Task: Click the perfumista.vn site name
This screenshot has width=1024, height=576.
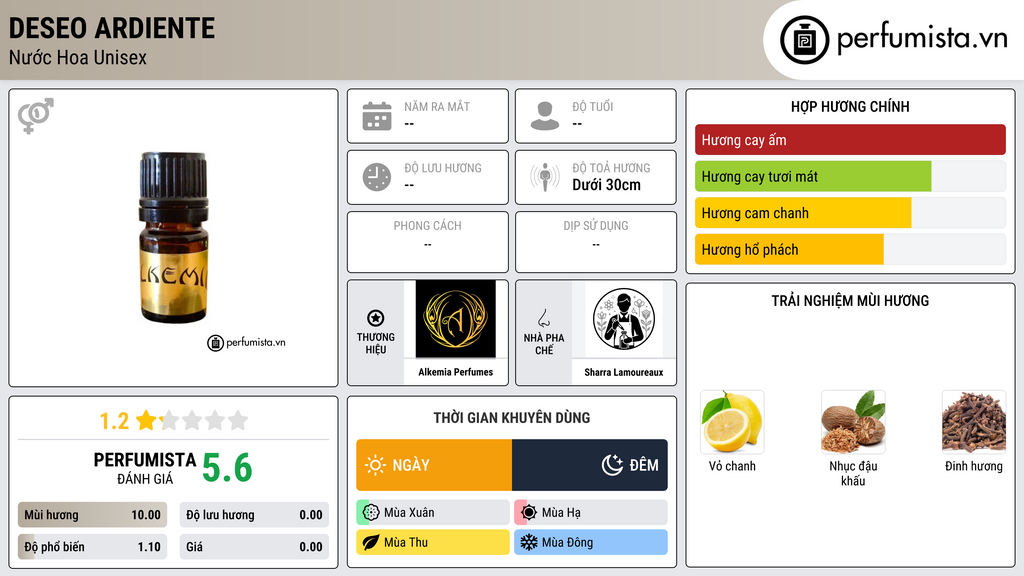Action: pyautogui.click(x=922, y=38)
